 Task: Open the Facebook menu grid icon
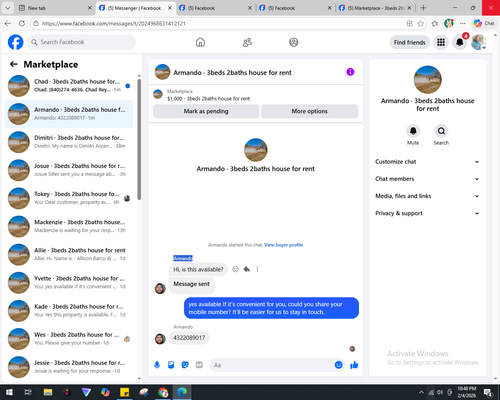pos(441,42)
